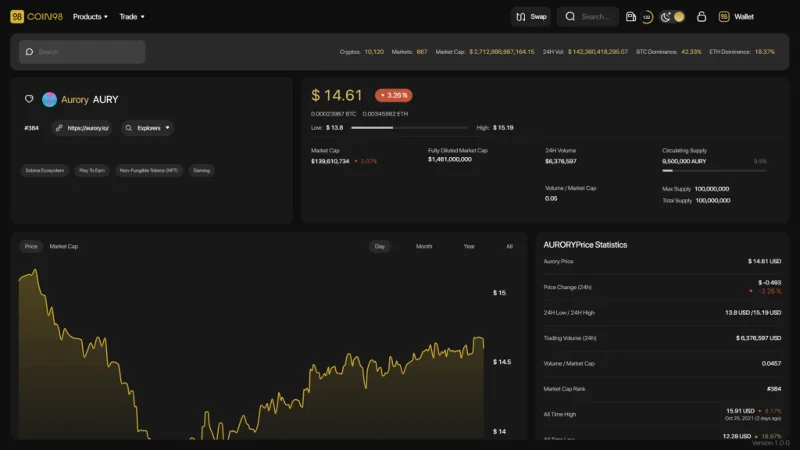The image size is (800, 450).
Task: Open the https://aurory.io/ link
Action: pos(82,128)
